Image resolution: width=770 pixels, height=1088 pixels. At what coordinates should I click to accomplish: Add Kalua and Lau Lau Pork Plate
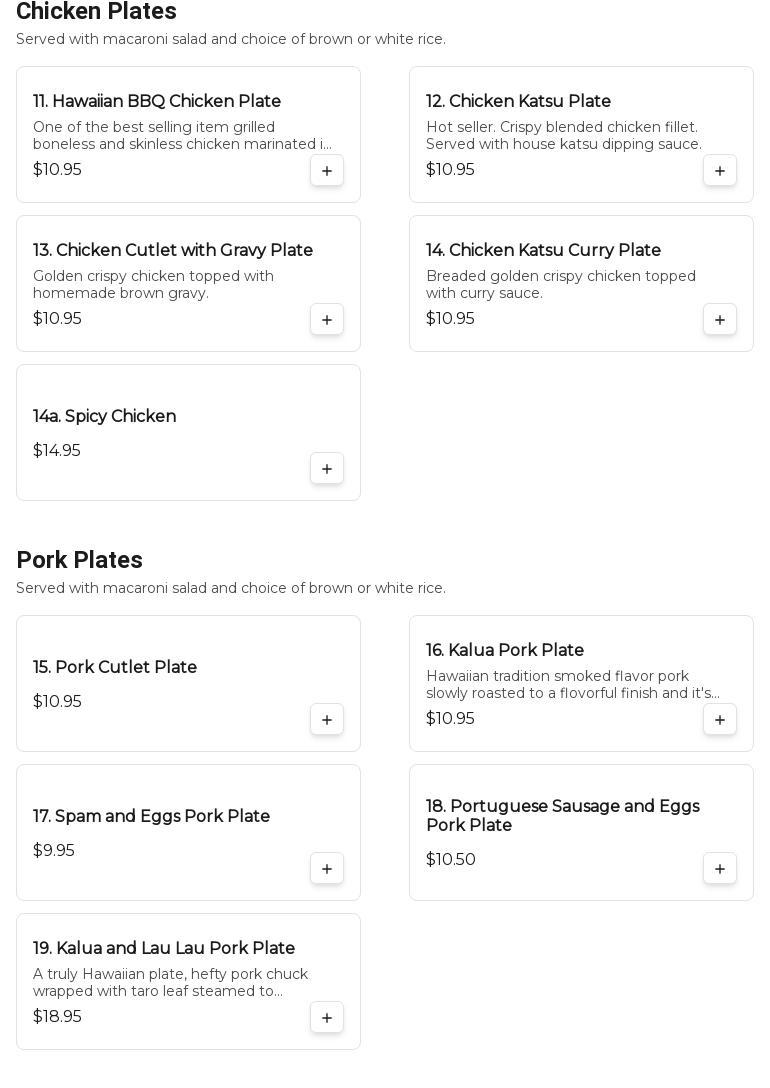pos(327,1018)
